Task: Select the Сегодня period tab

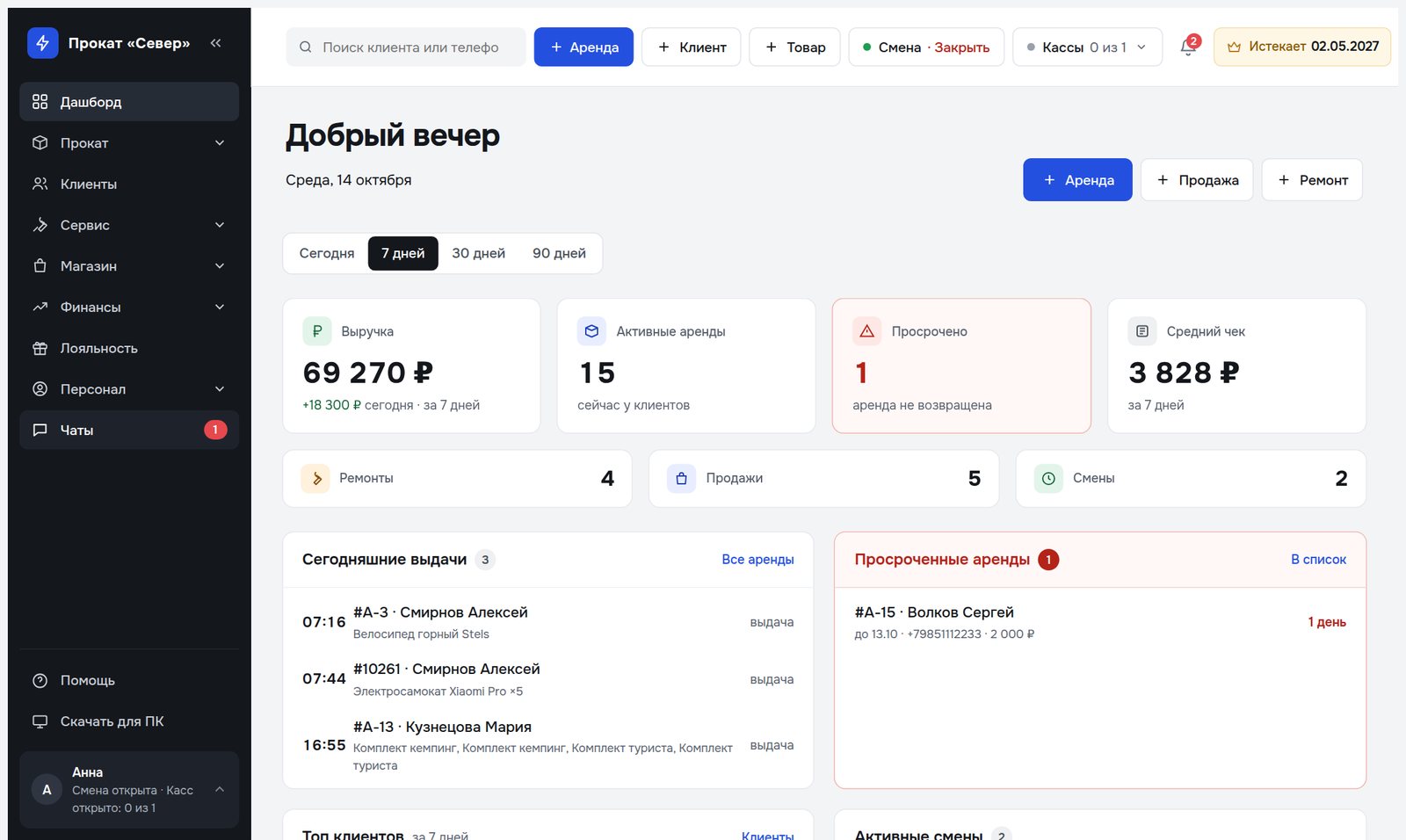Action: coord(327,253)
